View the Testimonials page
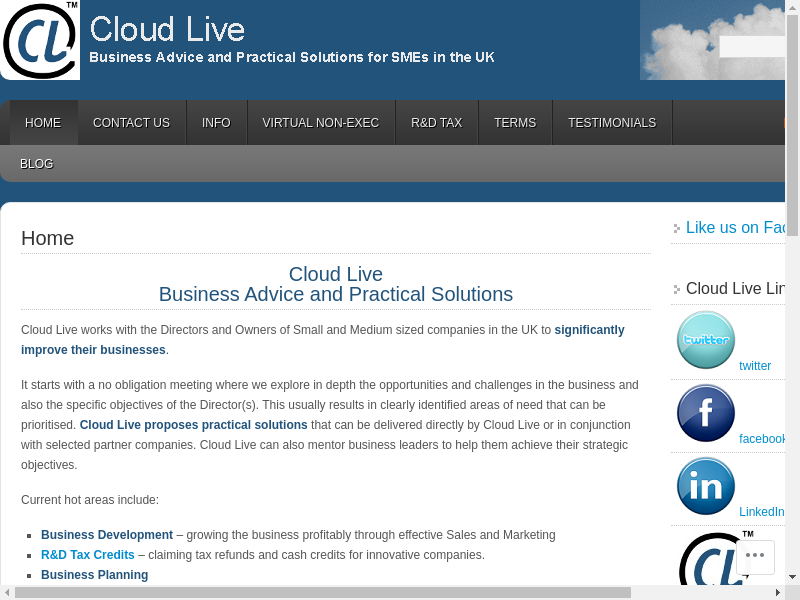The image size is (800, 600). click(612, 123)
